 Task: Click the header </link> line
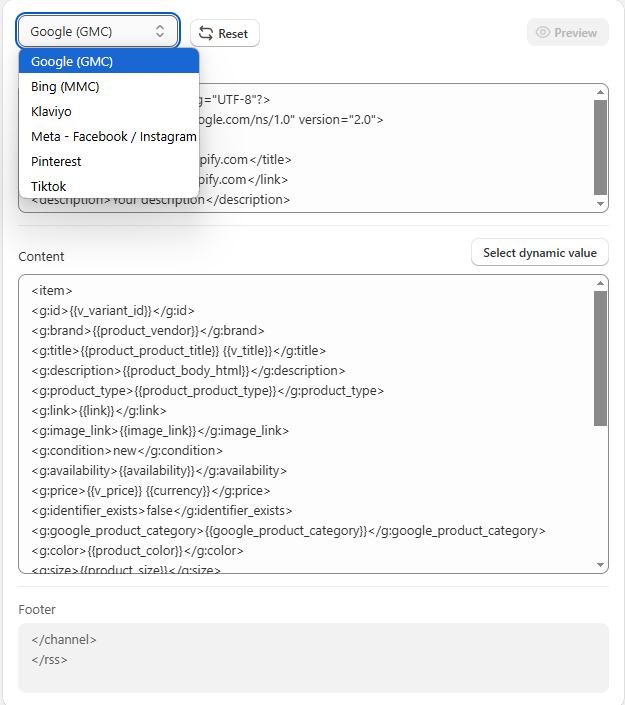coord(244,179)
